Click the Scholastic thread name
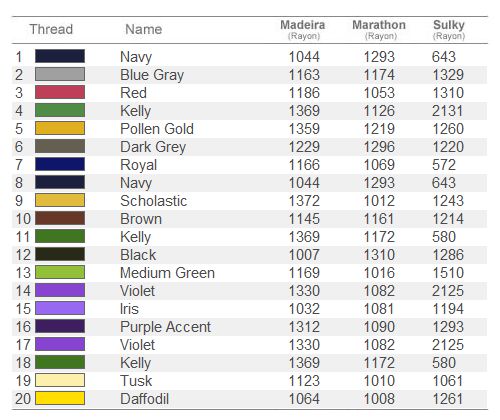 [154, 201]
